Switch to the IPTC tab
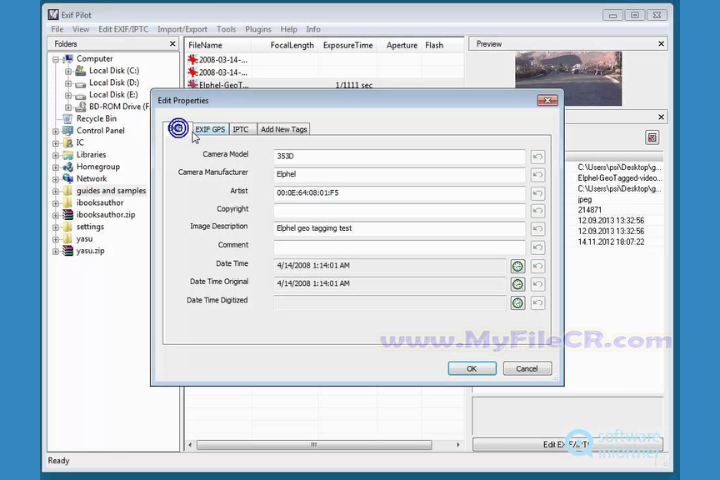Image resolution: width=720 pixels, height=480 pixels. [241, 129]
